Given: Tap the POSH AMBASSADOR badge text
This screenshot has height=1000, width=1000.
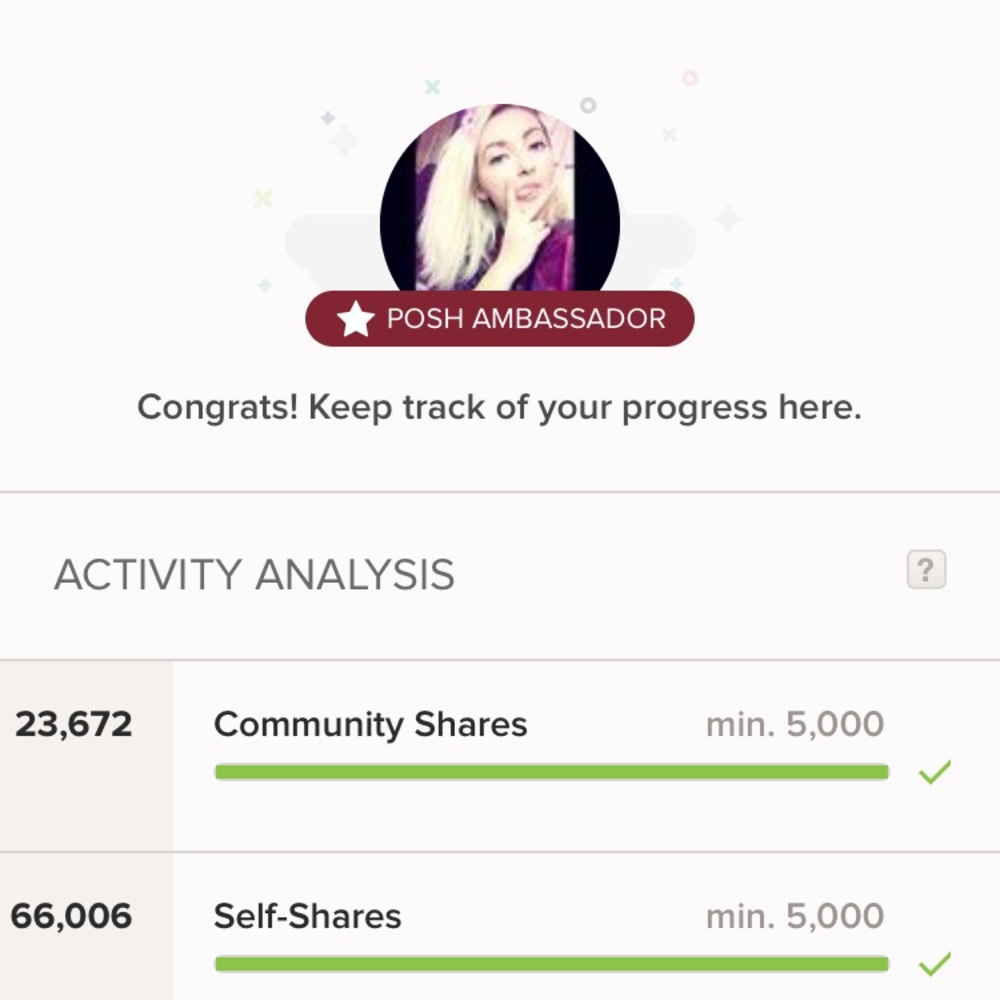Looking at the screenshot, I should (526, 319).
